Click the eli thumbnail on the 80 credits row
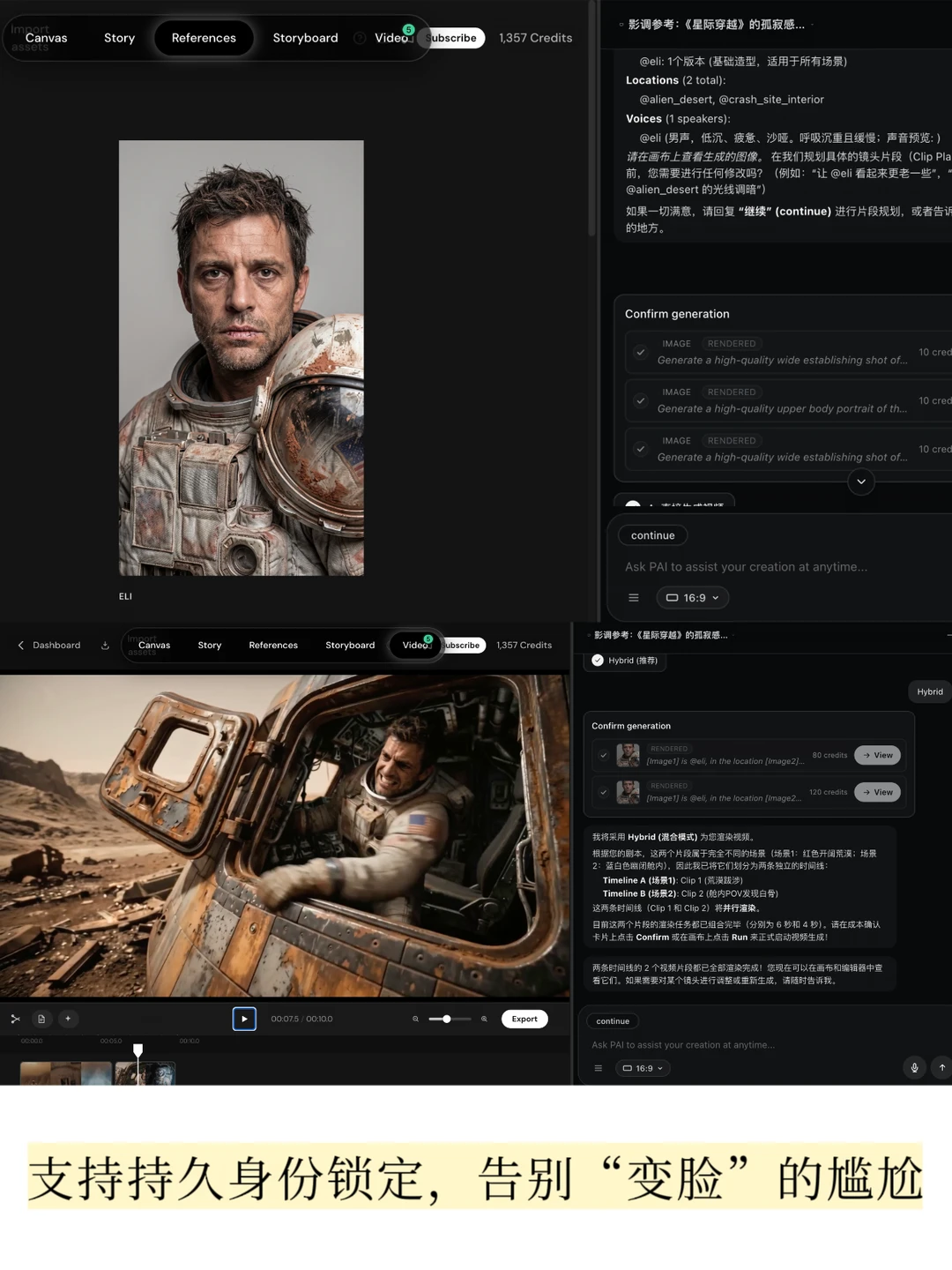Image resolution: width=952 pixels, height=1270 pixels. [628, 755]
